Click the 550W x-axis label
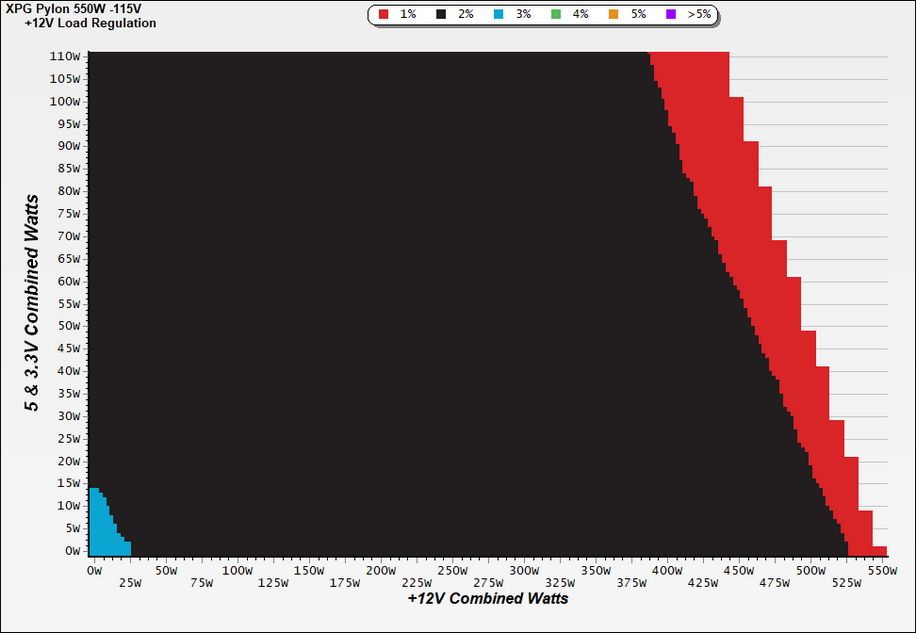Viewport: 916px width, 633px height. click(882, 571)
